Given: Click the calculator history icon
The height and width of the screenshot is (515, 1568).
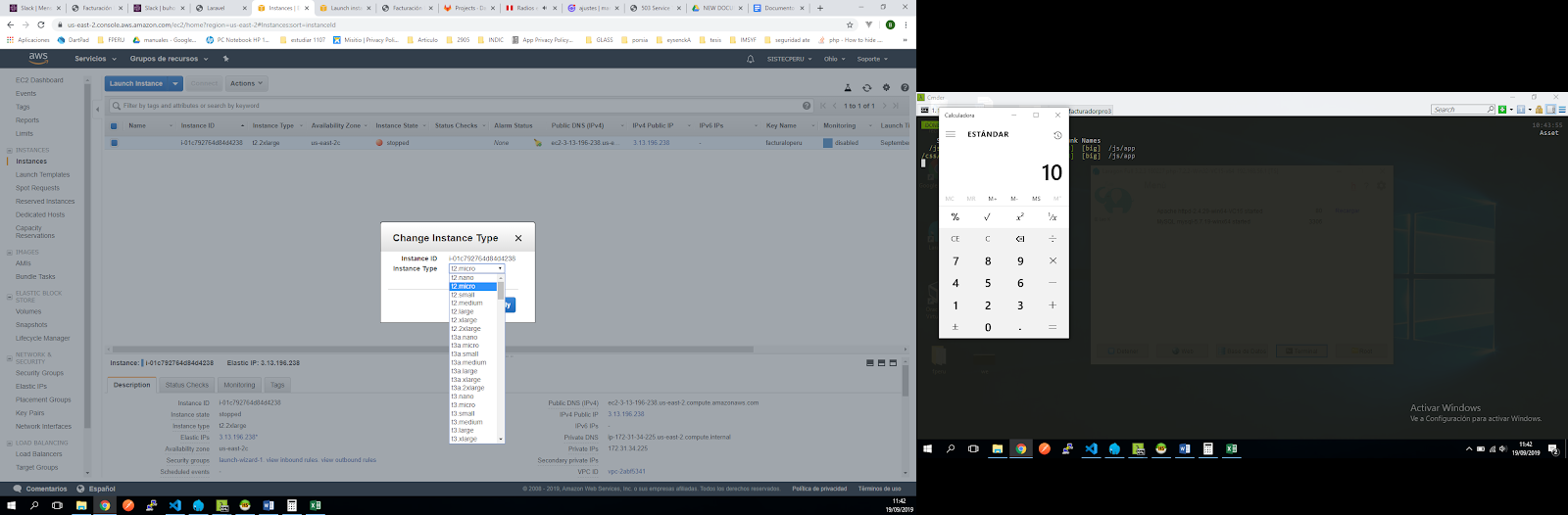Looking at the screenshot, I should point(1057,135).
